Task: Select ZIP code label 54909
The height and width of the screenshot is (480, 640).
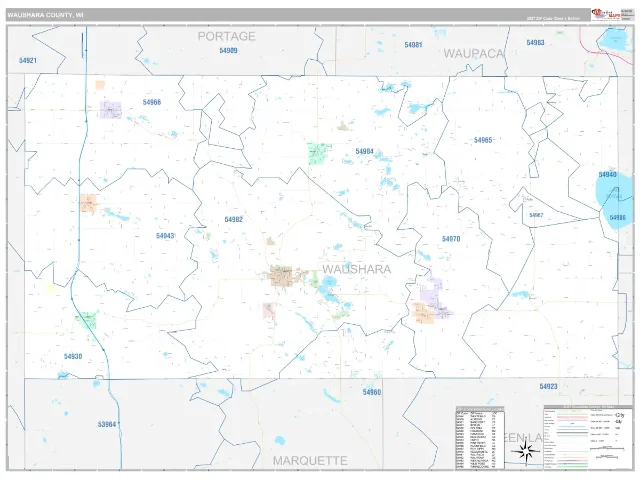Action: point(228,51)
